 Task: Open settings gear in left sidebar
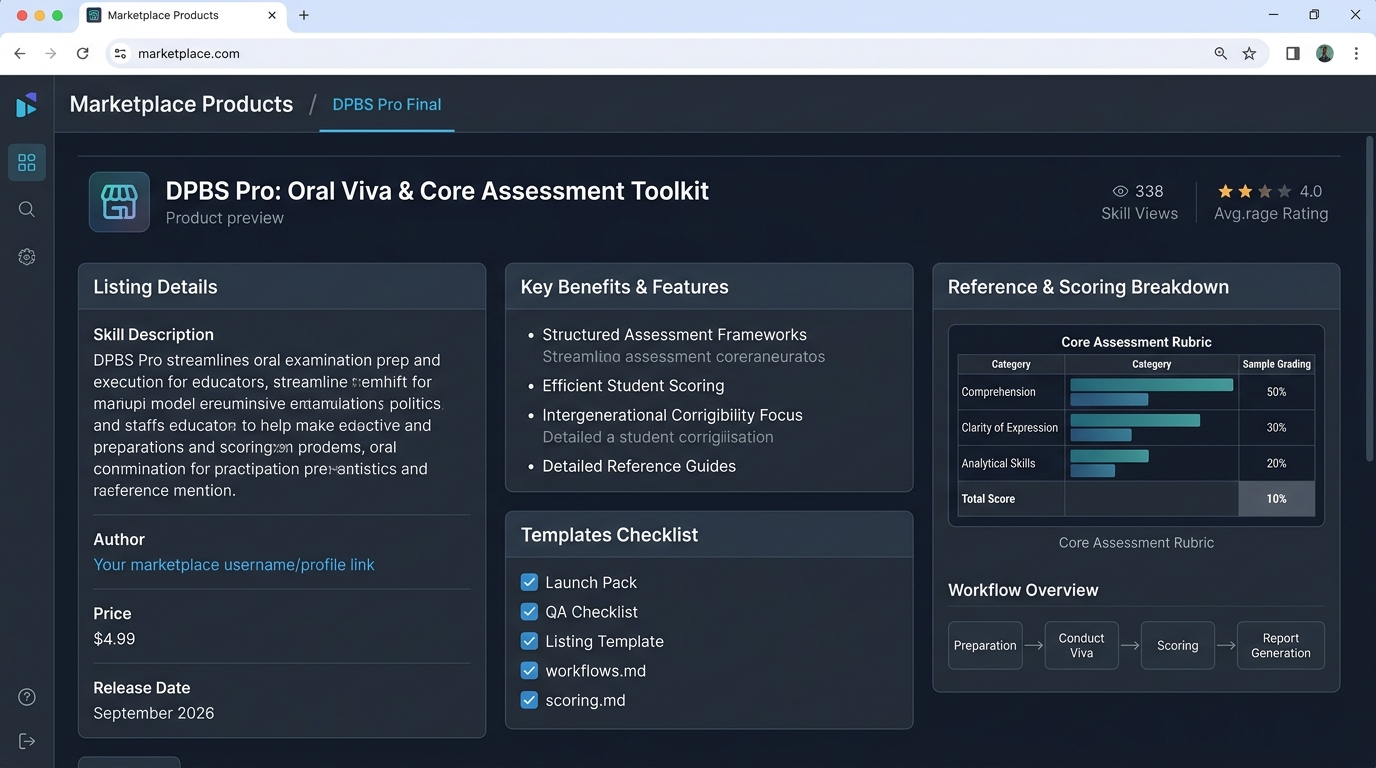pyautogui.click(x=27, y=257)
